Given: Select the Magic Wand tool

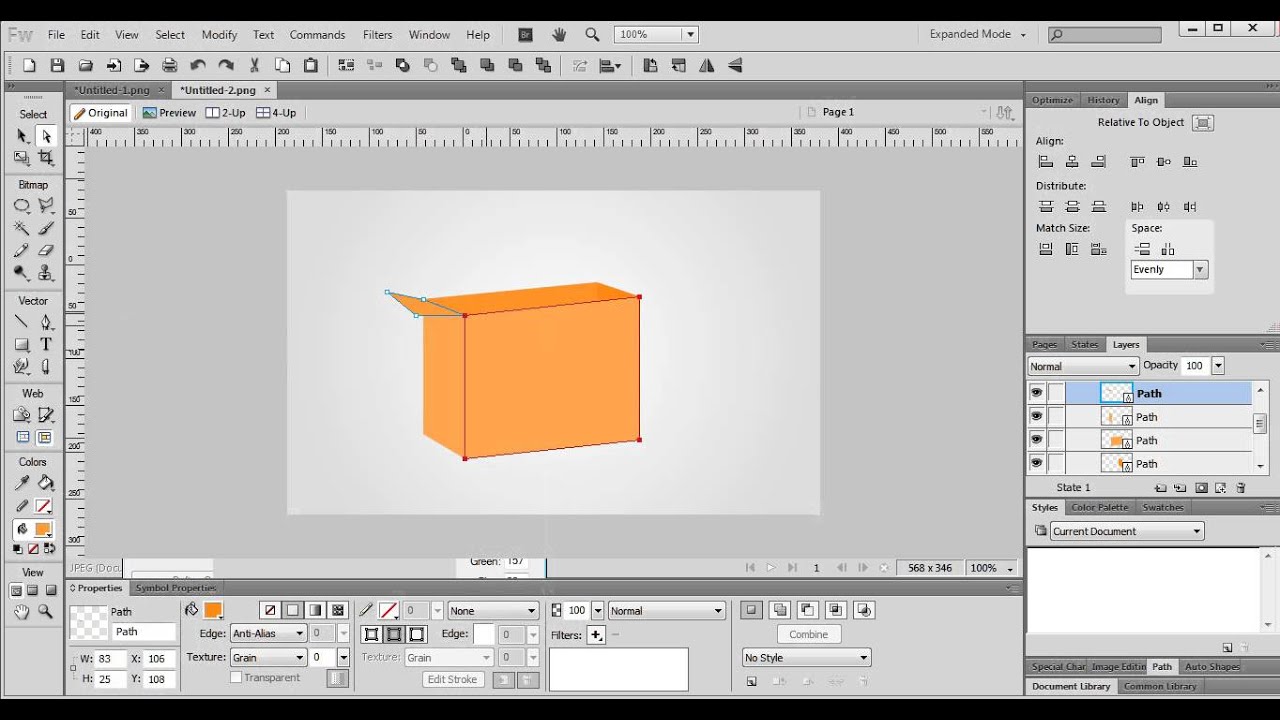Looking at the screenshot, I should coord(22,228).
